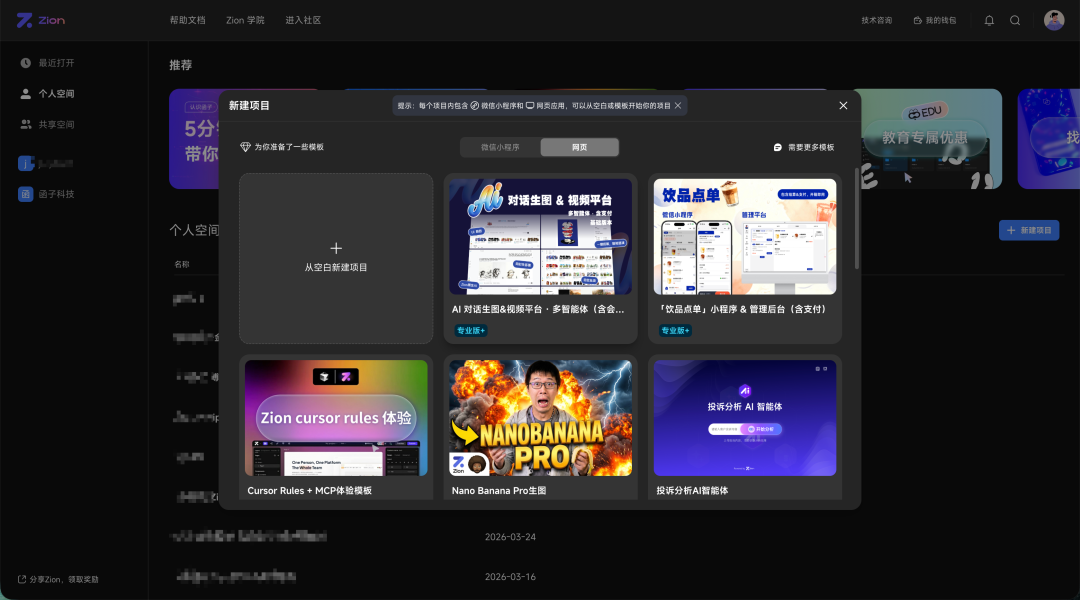Viewport: 1080px width, 600px height.
Task: Click the share icon beside 分享Zion
Action: click(21, 579)
